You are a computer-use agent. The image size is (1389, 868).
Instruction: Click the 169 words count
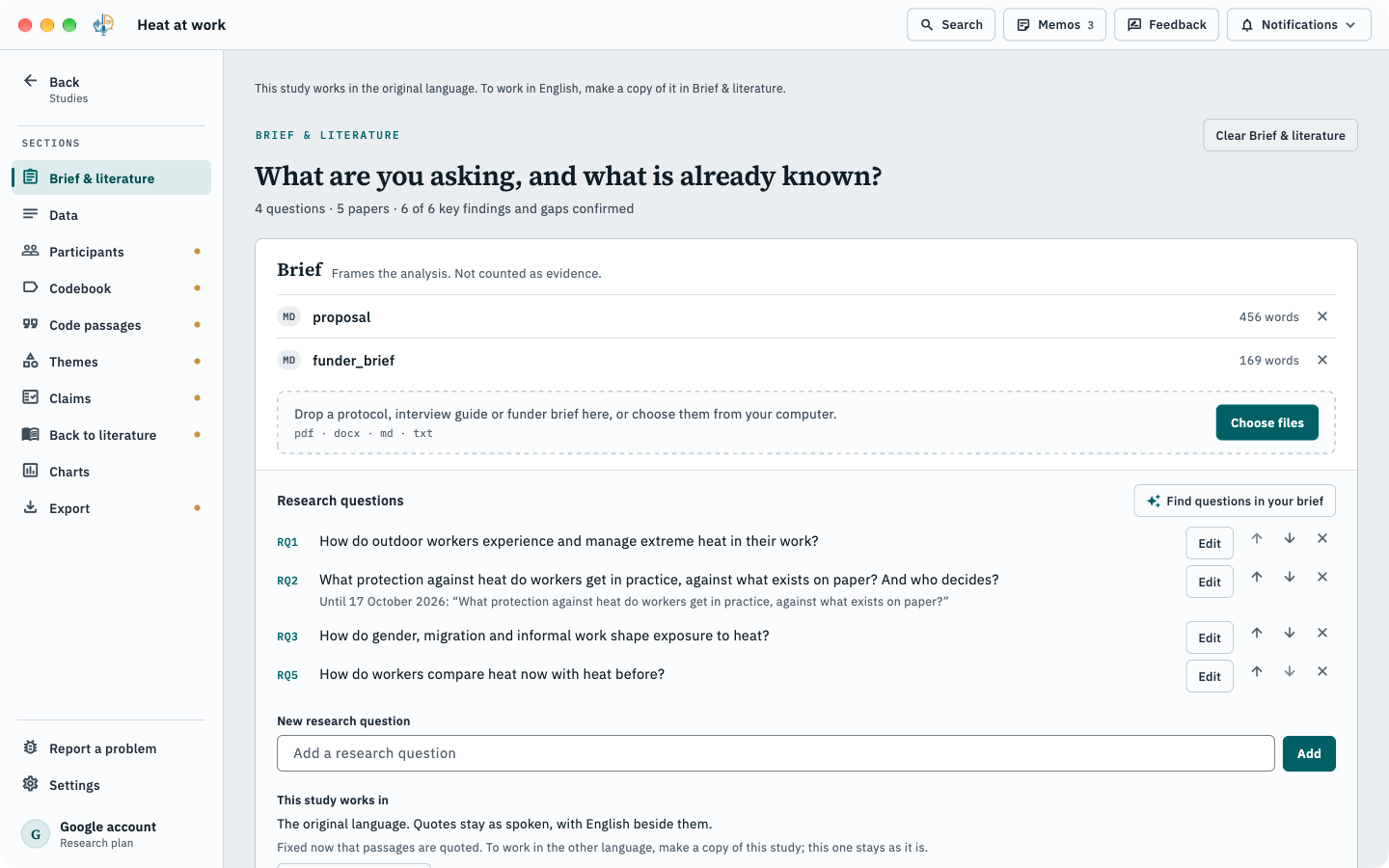tap(1268, 360)
